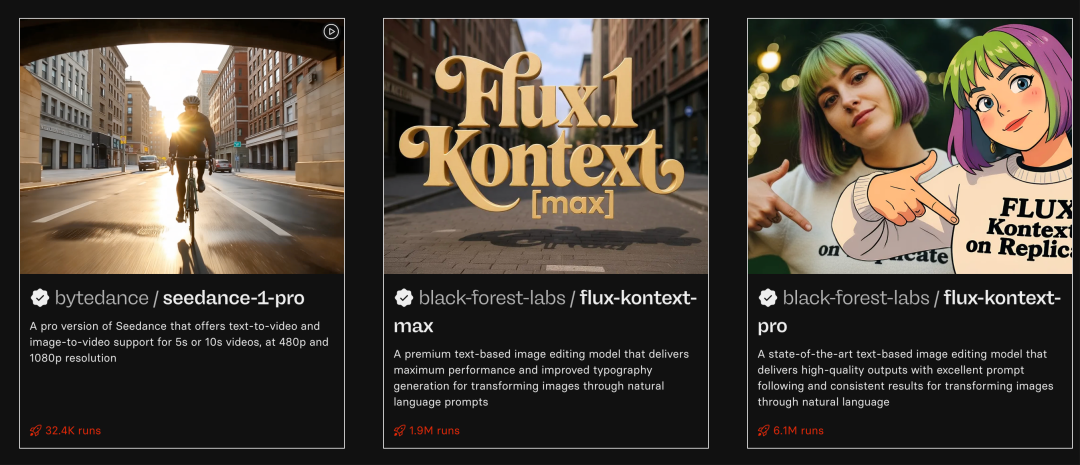The height and width of the screenshot is (465, 1080).
Task: Click the play icon on the cyclist video thumbnail
Action: (x=331, y=32)
